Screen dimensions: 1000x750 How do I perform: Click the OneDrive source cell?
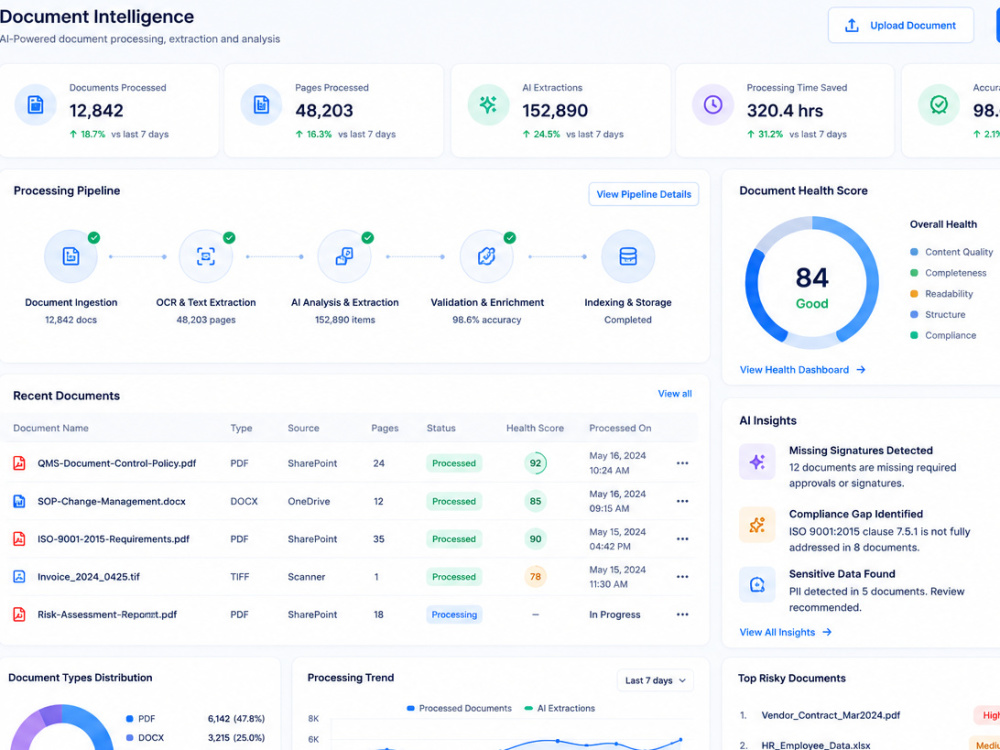[309, 501]
